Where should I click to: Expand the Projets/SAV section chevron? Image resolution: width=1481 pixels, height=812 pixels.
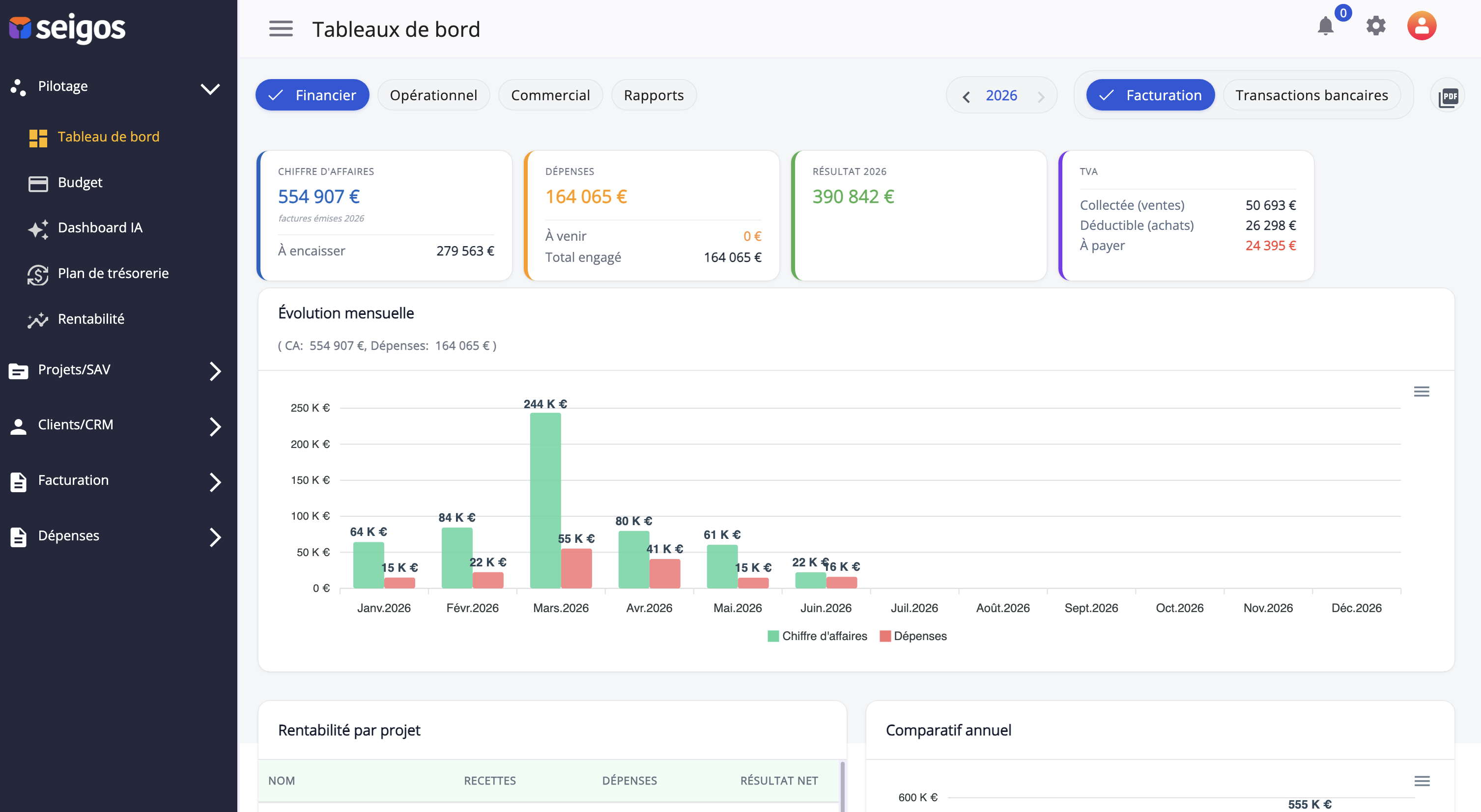point(215,371)
